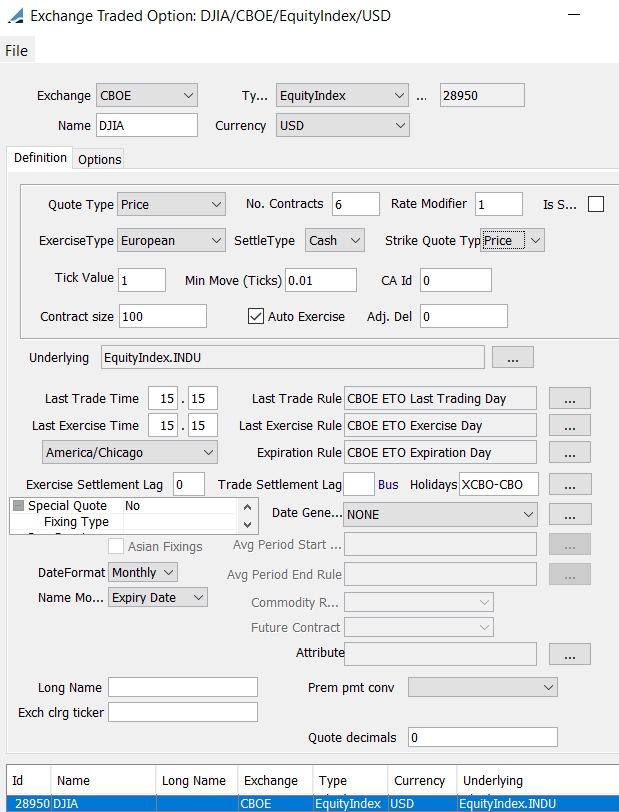Click the Expiration Rule field
Screen dimensions: 619x812
(x=440, y=453)
